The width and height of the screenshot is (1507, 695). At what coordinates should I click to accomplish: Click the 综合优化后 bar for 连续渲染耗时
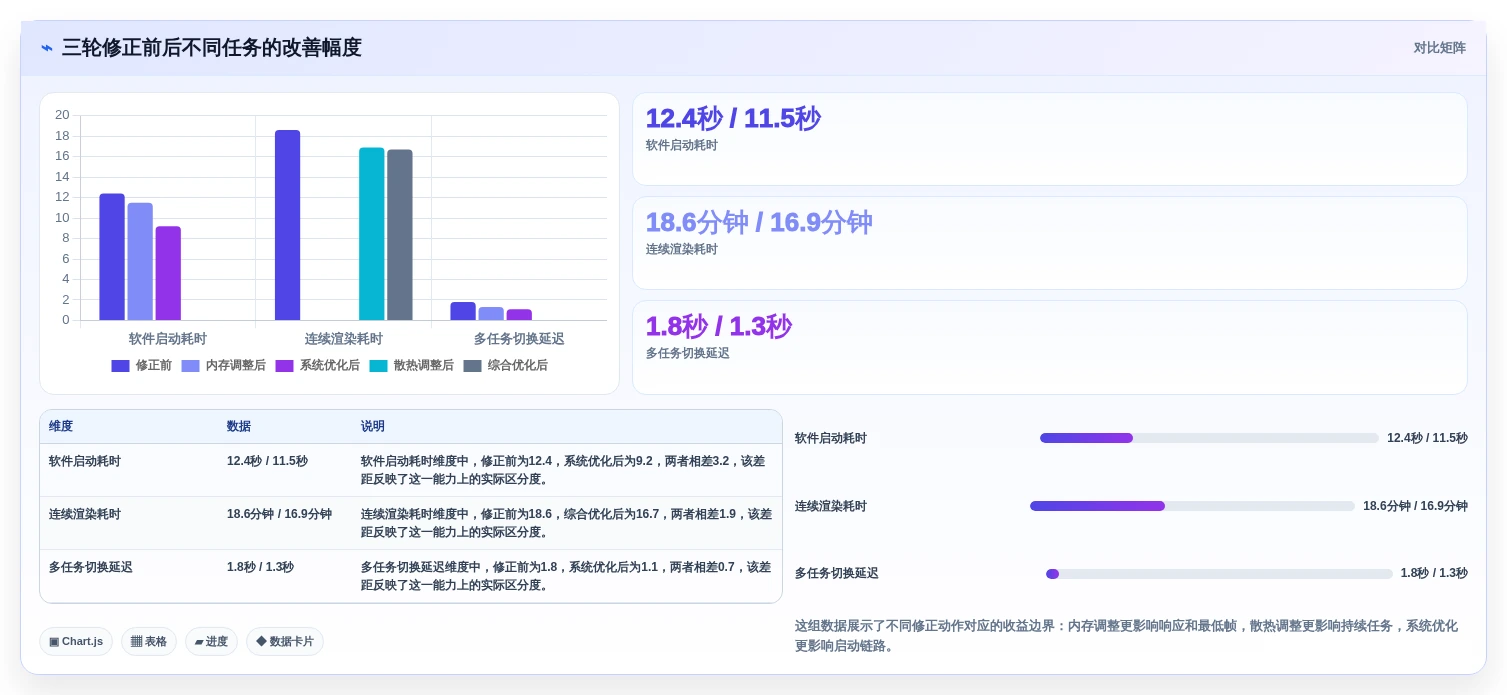pyautogui.click(x=400, y=235)
